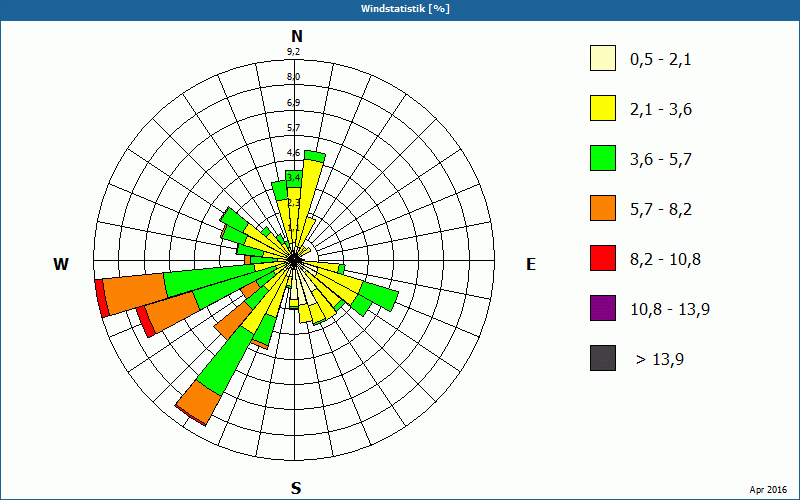Click the S compass label
800x500 pixels.
click(x=296, y=488)
